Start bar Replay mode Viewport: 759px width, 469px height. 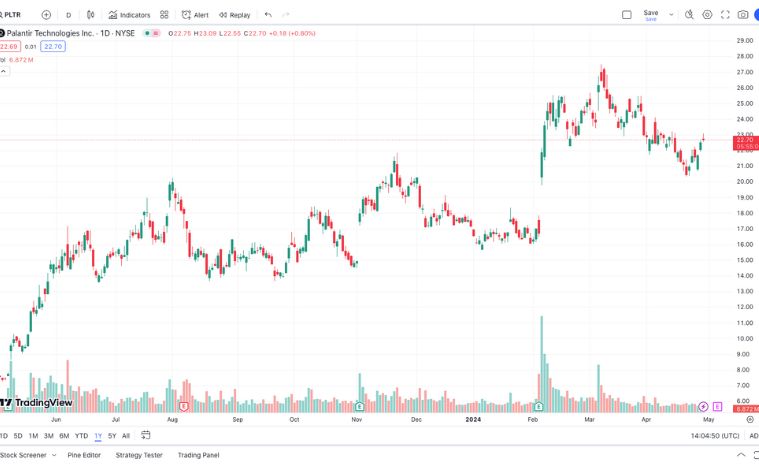[x=235, y=15]
